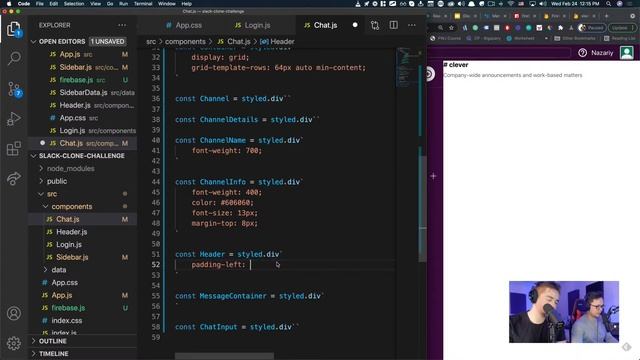This screenshot has height=360, width=640.
Task: Open Explorer more actions ellipsis
Action: pyautogui.click(x=122, y=25)
